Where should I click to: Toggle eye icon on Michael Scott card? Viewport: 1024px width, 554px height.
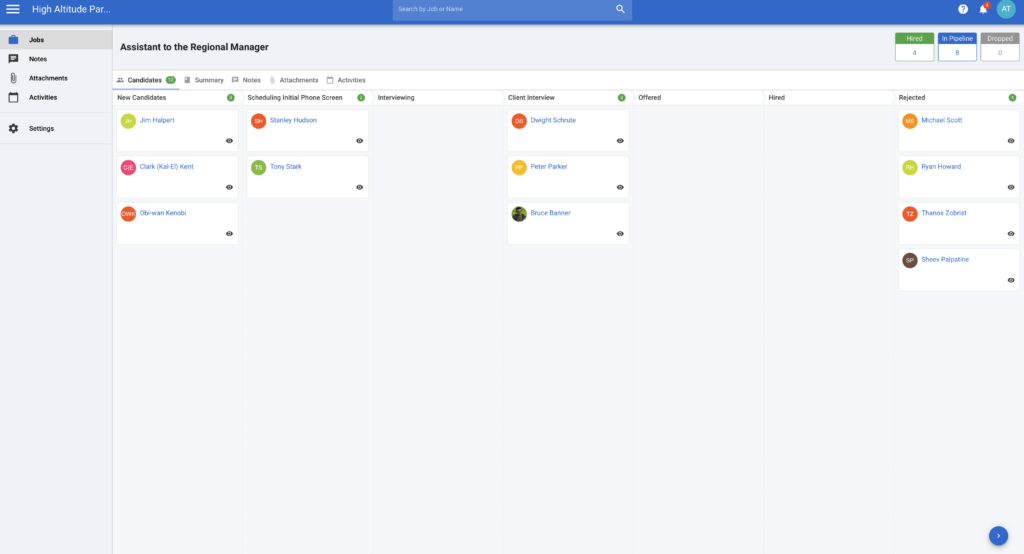pos(1010,141)
